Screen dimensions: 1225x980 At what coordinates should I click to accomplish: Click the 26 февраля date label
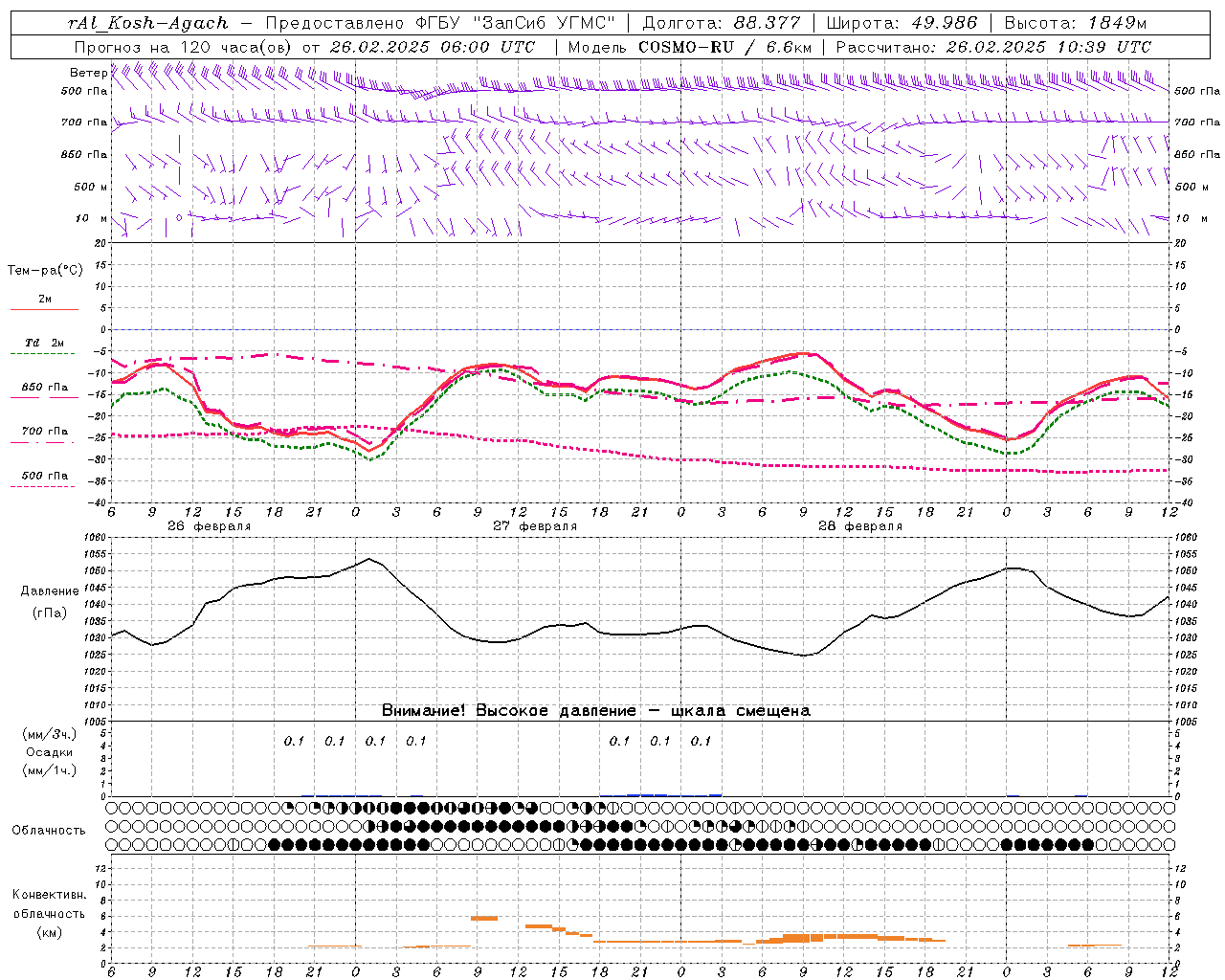pos(209,526)
